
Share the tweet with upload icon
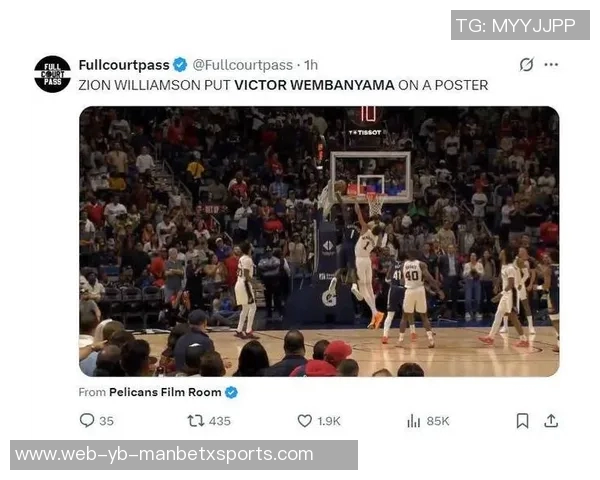pyautogui.click(x=551, y=421)
